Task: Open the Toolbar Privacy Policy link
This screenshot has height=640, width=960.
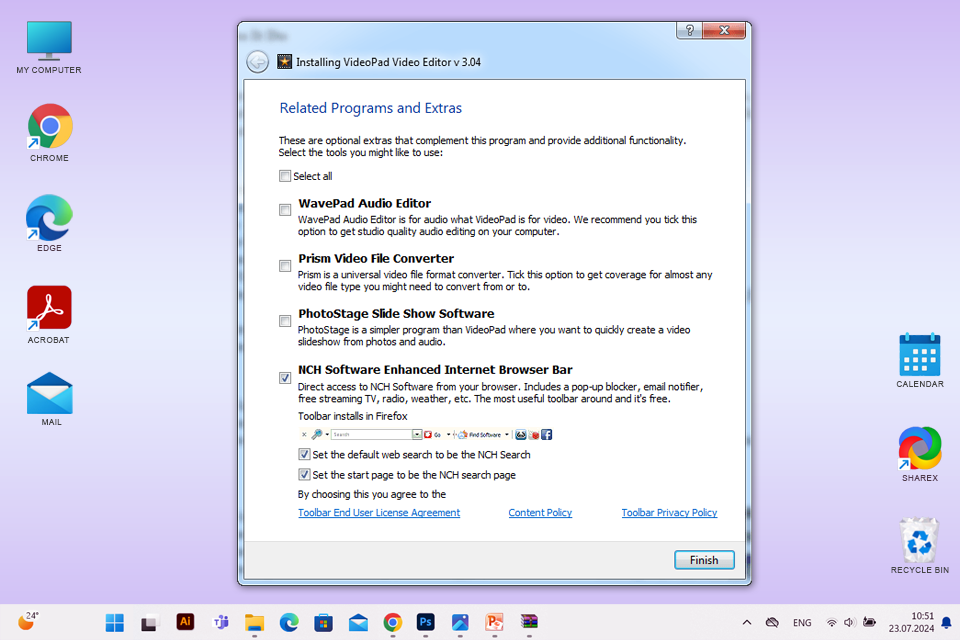Action: tap(669, 513)
